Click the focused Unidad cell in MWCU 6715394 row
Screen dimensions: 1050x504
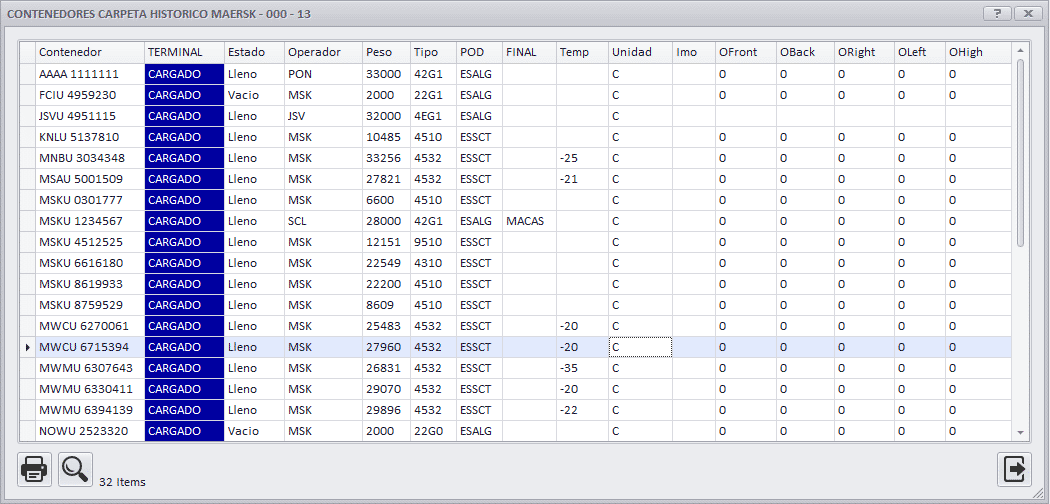click(x=640, y=347)
